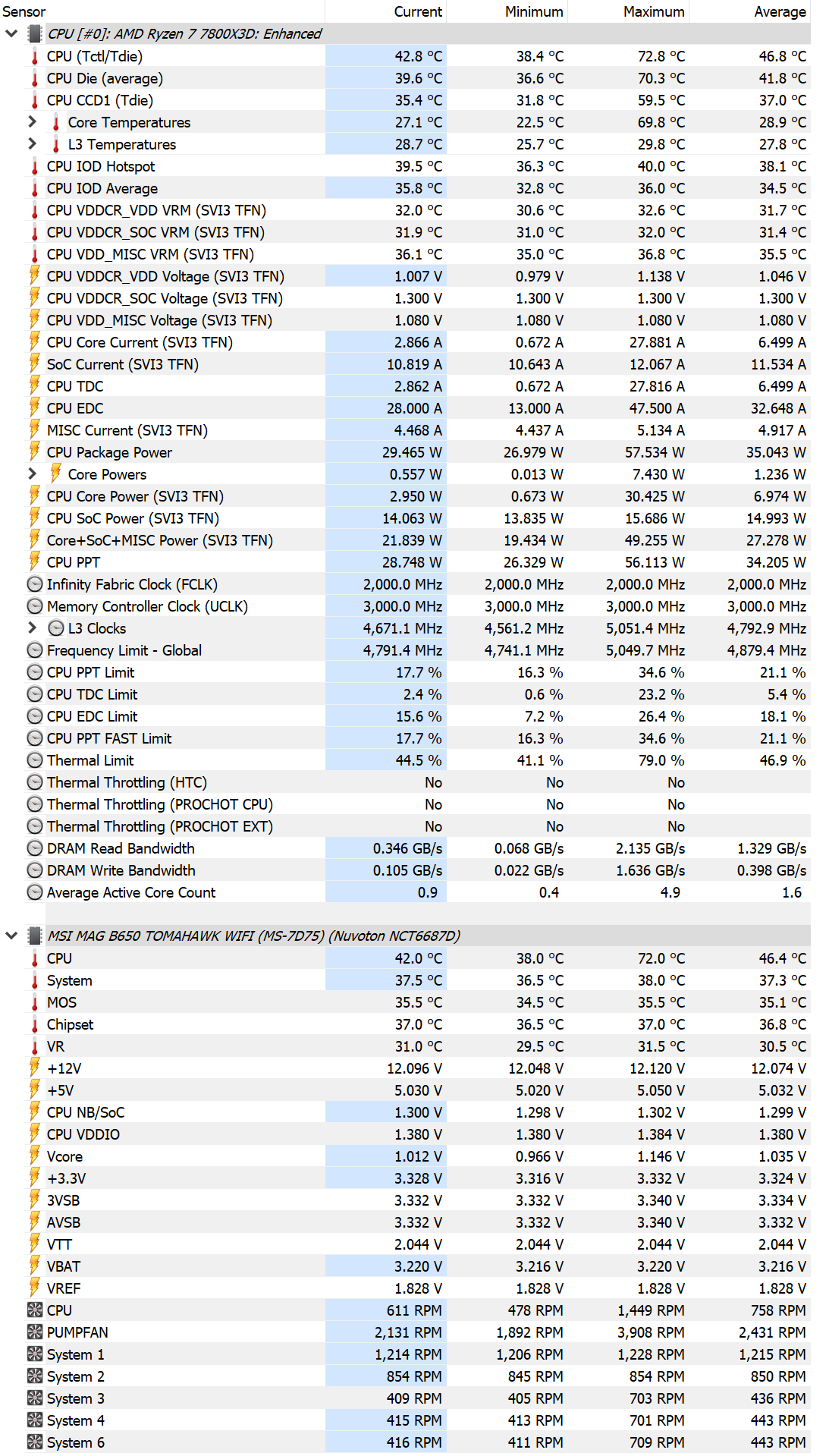Click clock icon beside Average Active Core Count
Screen dimensions: 829x1456
click(x=35, y=892)
